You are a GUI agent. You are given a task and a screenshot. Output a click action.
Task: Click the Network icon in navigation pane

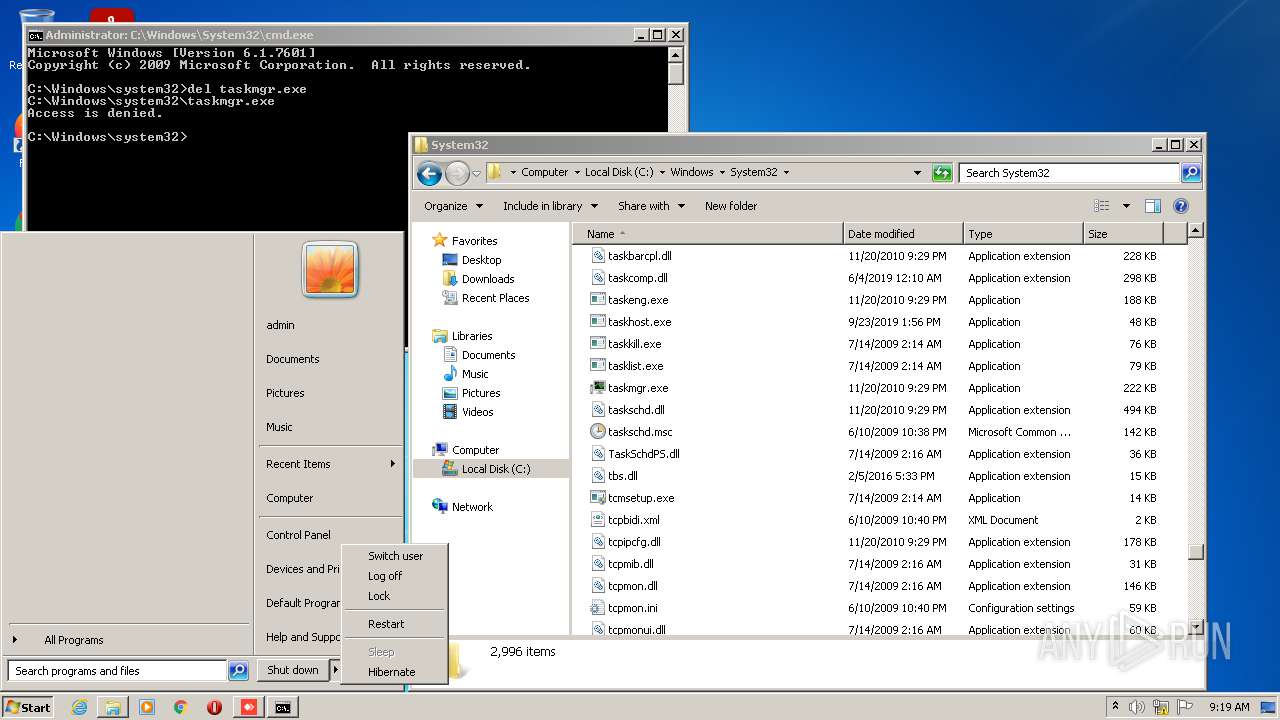pos(440,507)
